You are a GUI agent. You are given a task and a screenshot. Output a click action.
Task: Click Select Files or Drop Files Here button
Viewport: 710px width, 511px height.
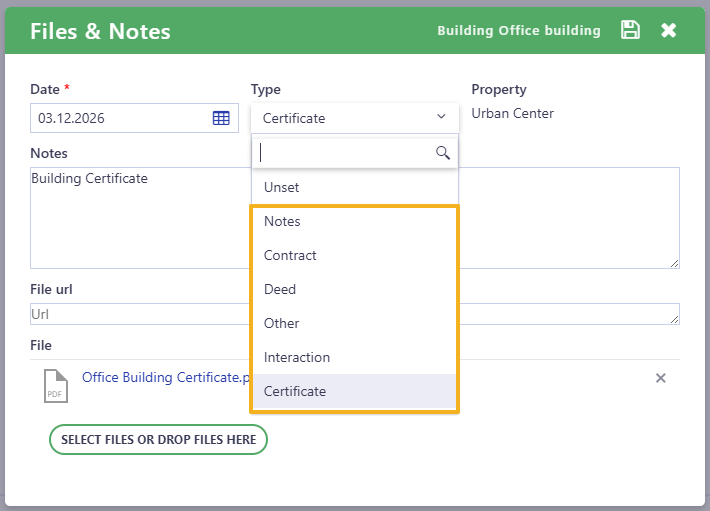tap(158, 439)
